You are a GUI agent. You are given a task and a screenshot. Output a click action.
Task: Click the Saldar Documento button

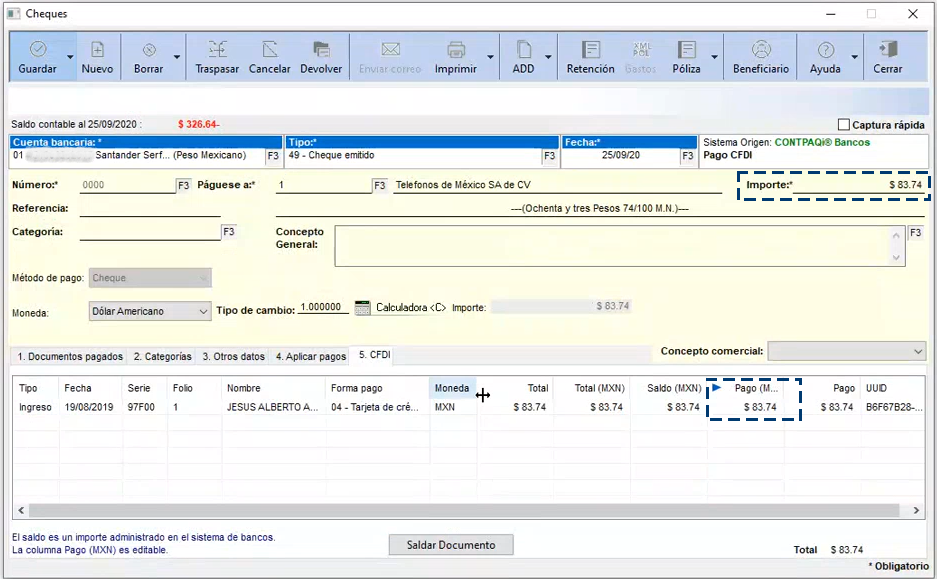[450, 545]
